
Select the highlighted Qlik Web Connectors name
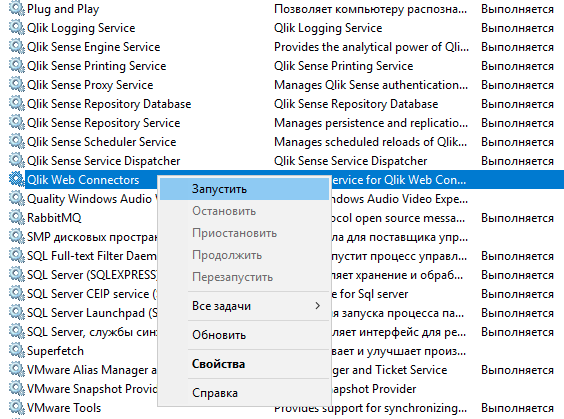tap(83, 180)
